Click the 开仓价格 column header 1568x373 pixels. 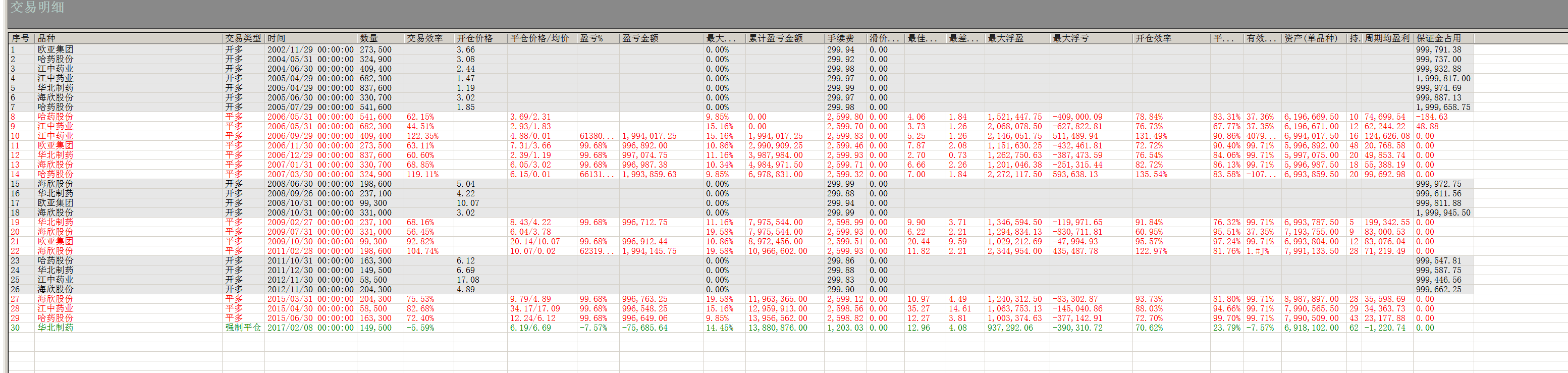[481, 38]
